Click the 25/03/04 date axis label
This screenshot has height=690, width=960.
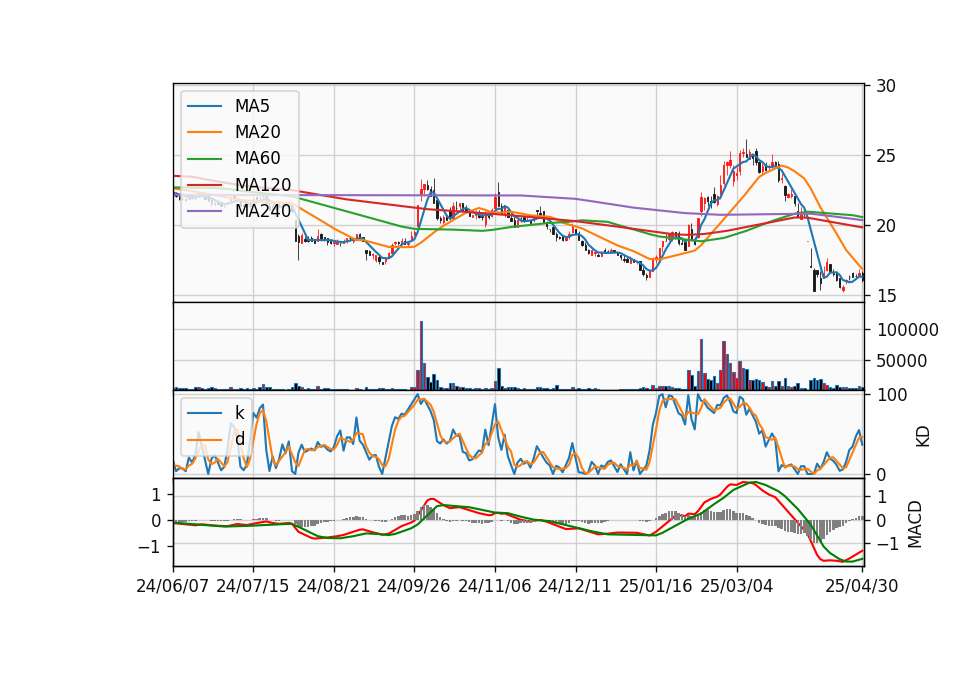737,586
